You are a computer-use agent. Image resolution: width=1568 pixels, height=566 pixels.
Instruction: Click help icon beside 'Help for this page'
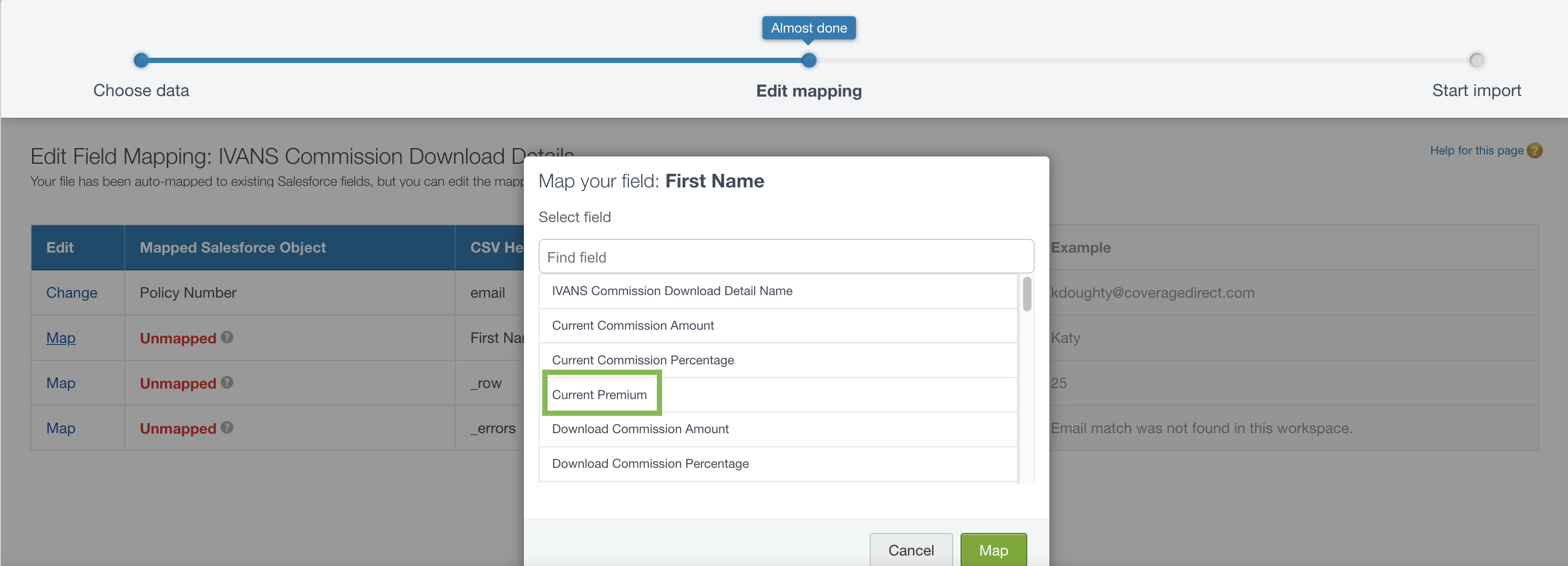[1534, 150]
